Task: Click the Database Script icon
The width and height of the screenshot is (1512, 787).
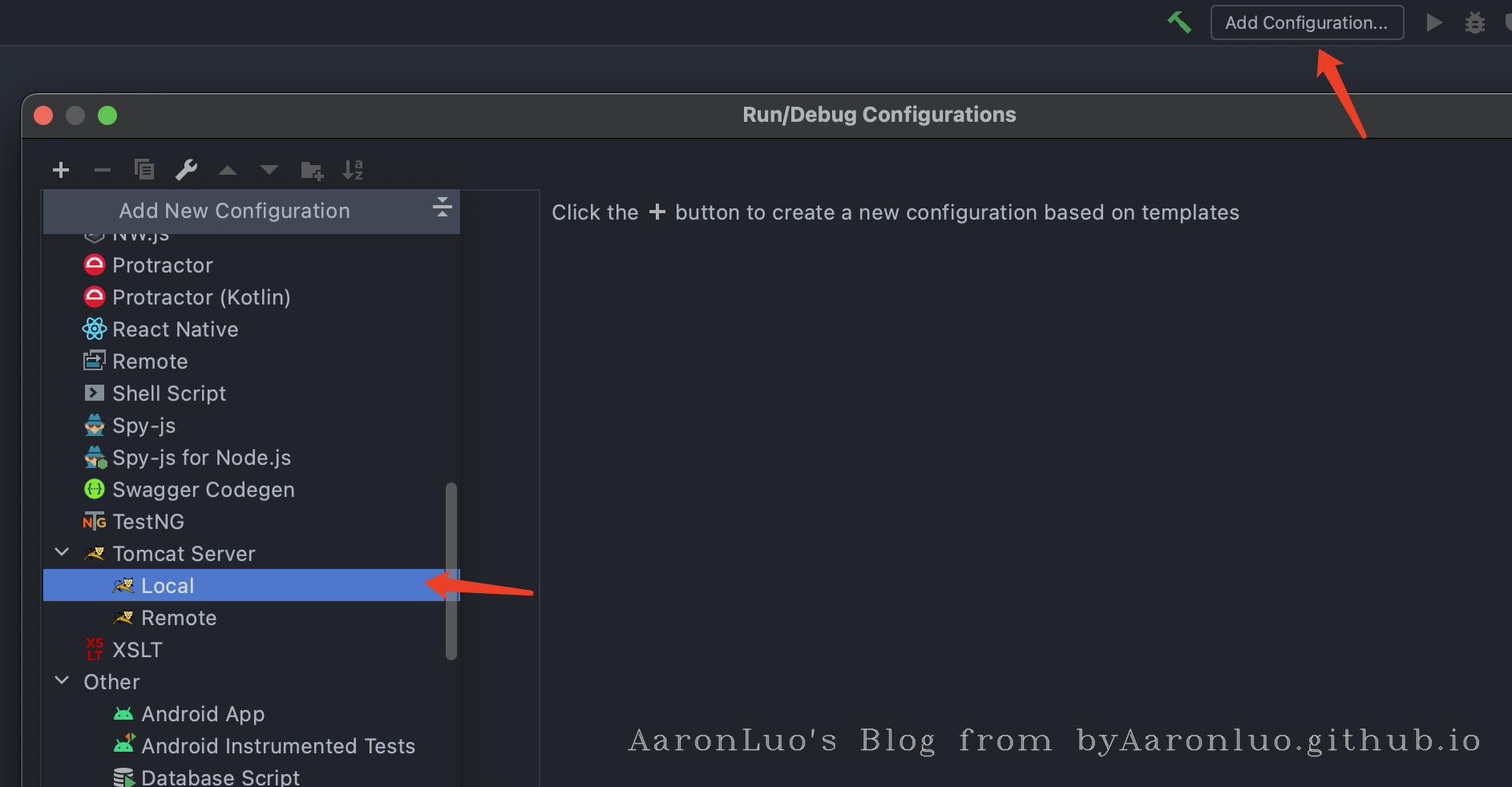Action: (124, 777)
